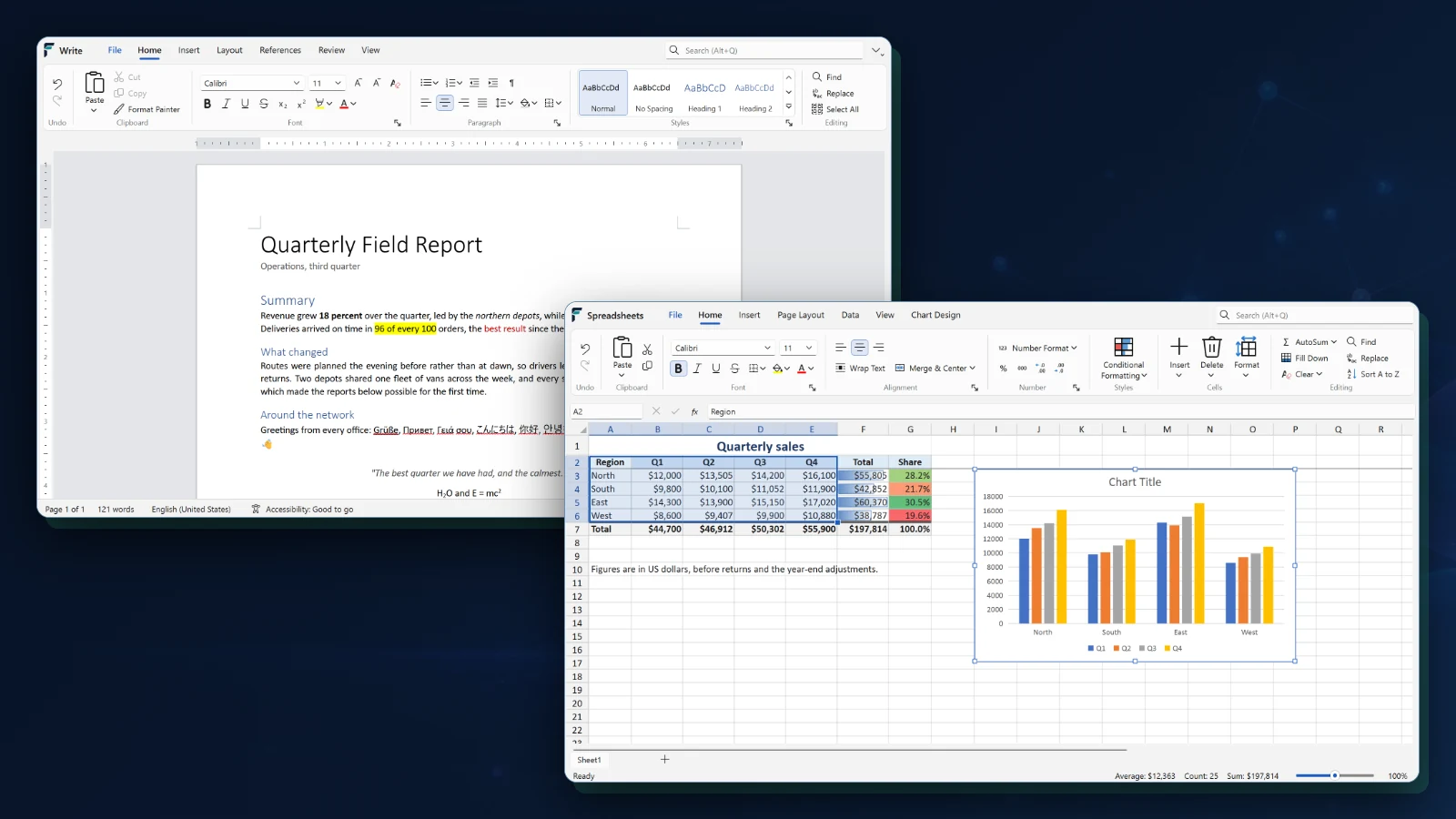Click the fx insert function icon
This screenshot has width=1456, height=819.
click(x=694, y=412)
